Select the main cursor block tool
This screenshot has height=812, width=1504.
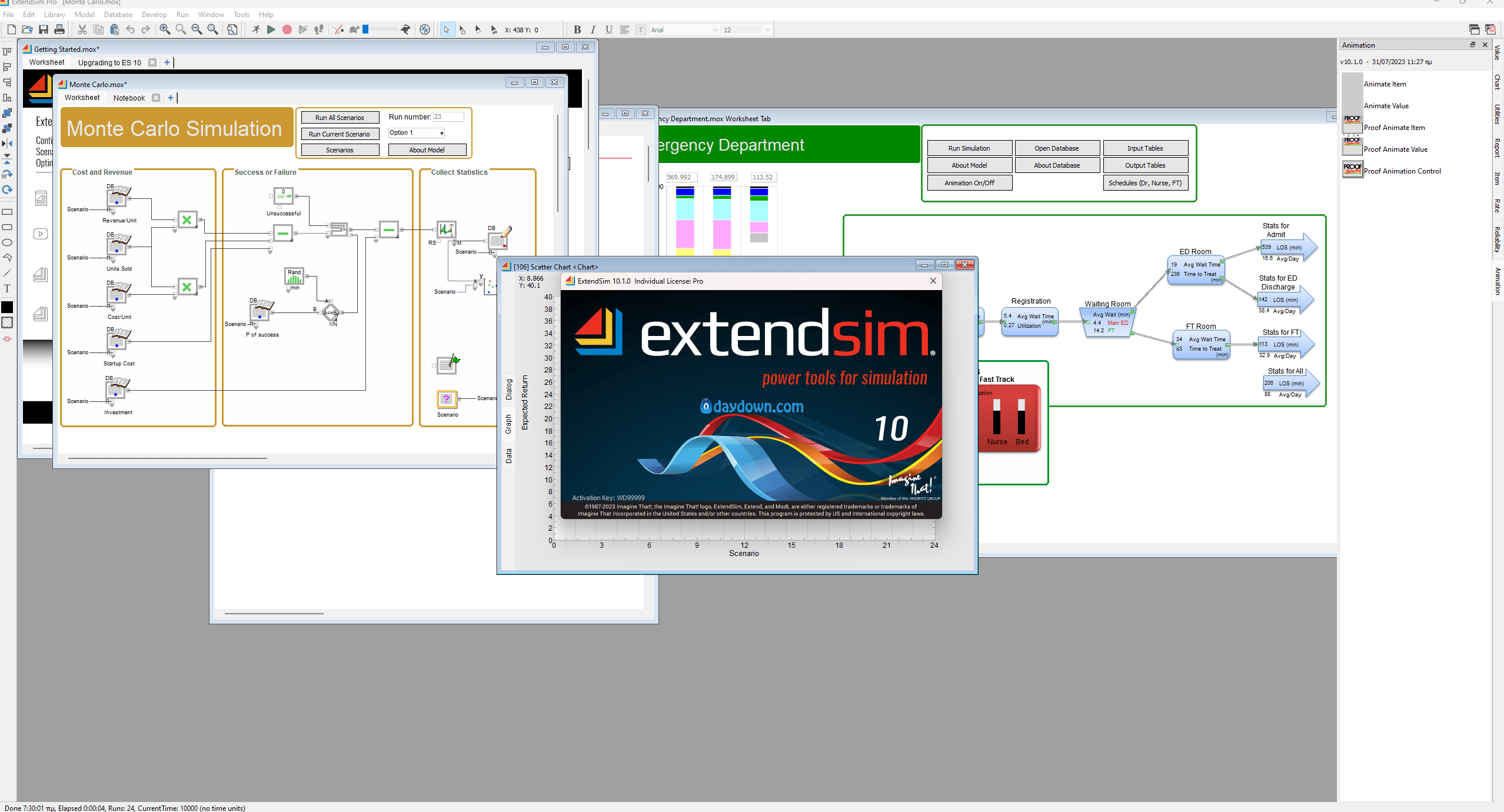447,29
